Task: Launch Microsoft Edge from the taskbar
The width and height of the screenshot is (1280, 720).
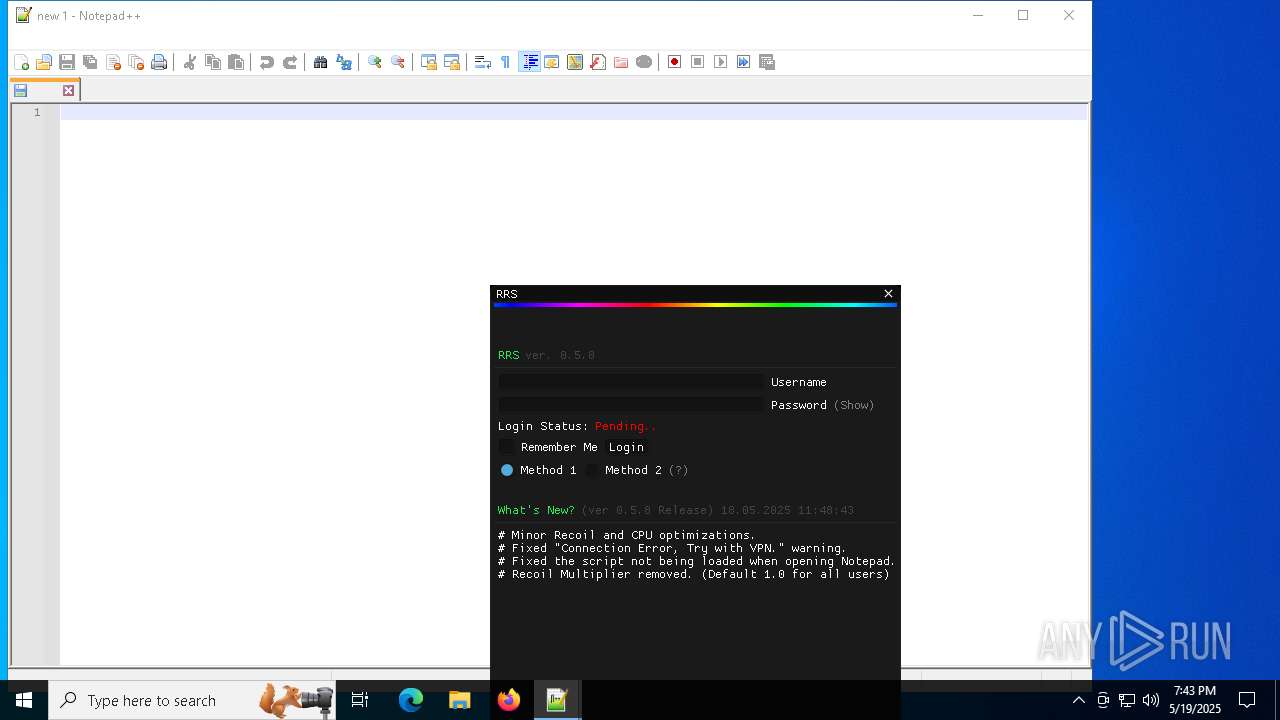Action: [x=411, y=700]
